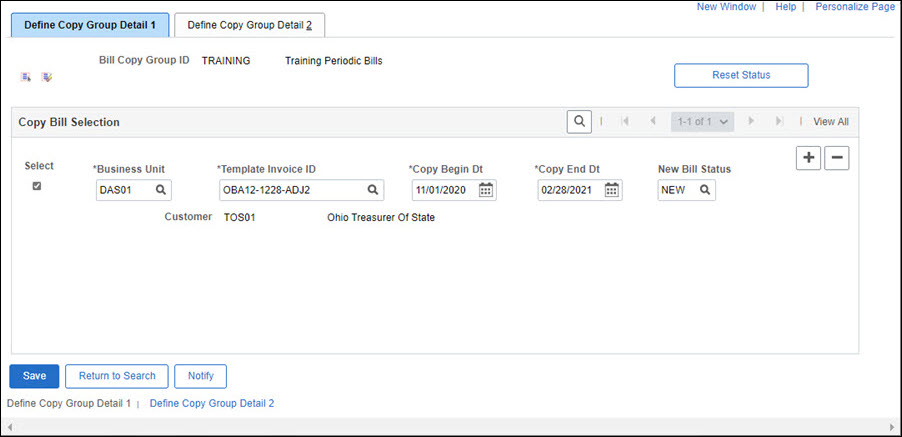This screenshot has height=437, width=902.
Task: Click the Copy Bill Selection search icon
Action: click(579, 121)
